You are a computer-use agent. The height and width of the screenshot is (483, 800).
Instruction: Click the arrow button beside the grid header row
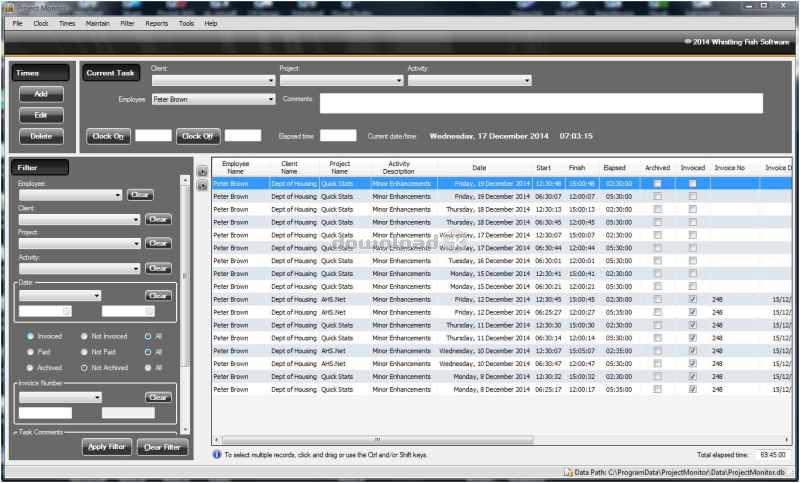coord(203,172)
